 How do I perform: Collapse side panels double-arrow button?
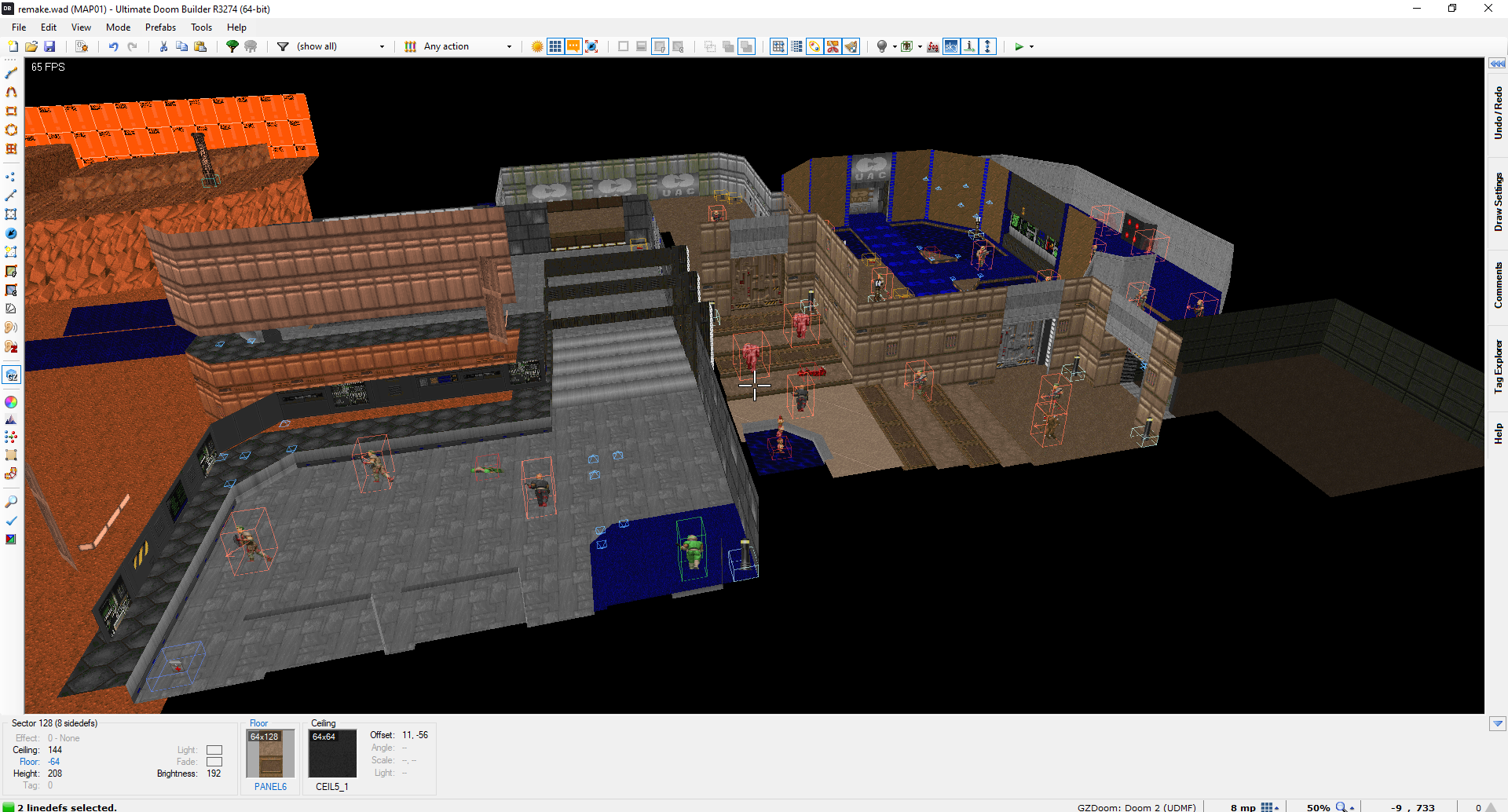[x=1498, y=64]
